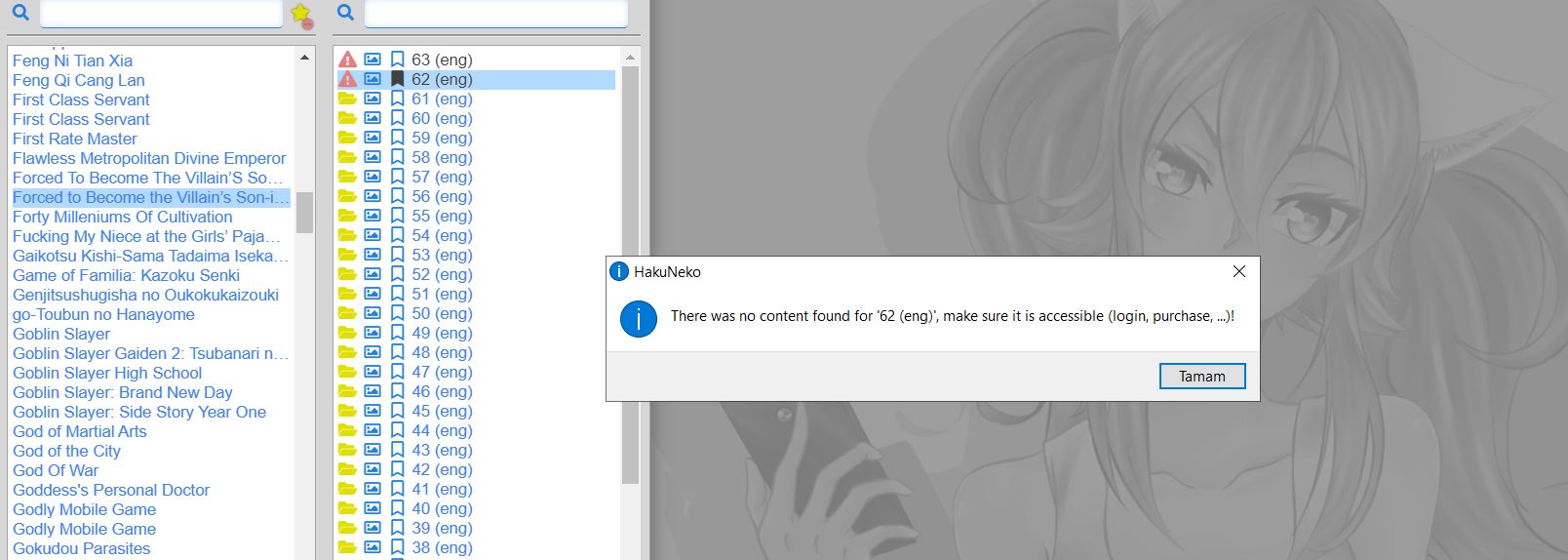
Task: Select Goblin Slayer: Brand New Day
Action: coord(123,392)
